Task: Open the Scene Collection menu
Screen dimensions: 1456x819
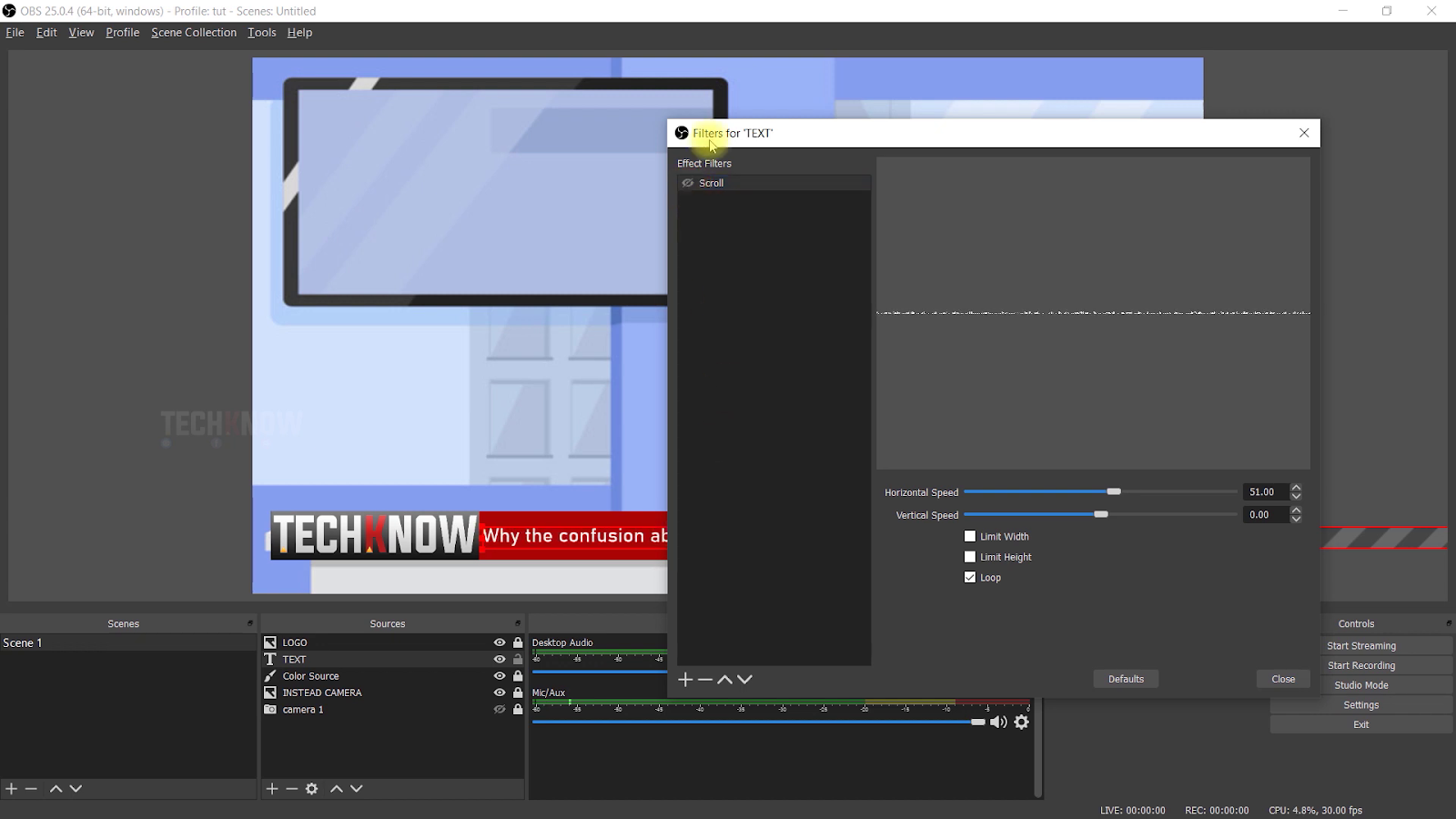Action: [194, 33]
